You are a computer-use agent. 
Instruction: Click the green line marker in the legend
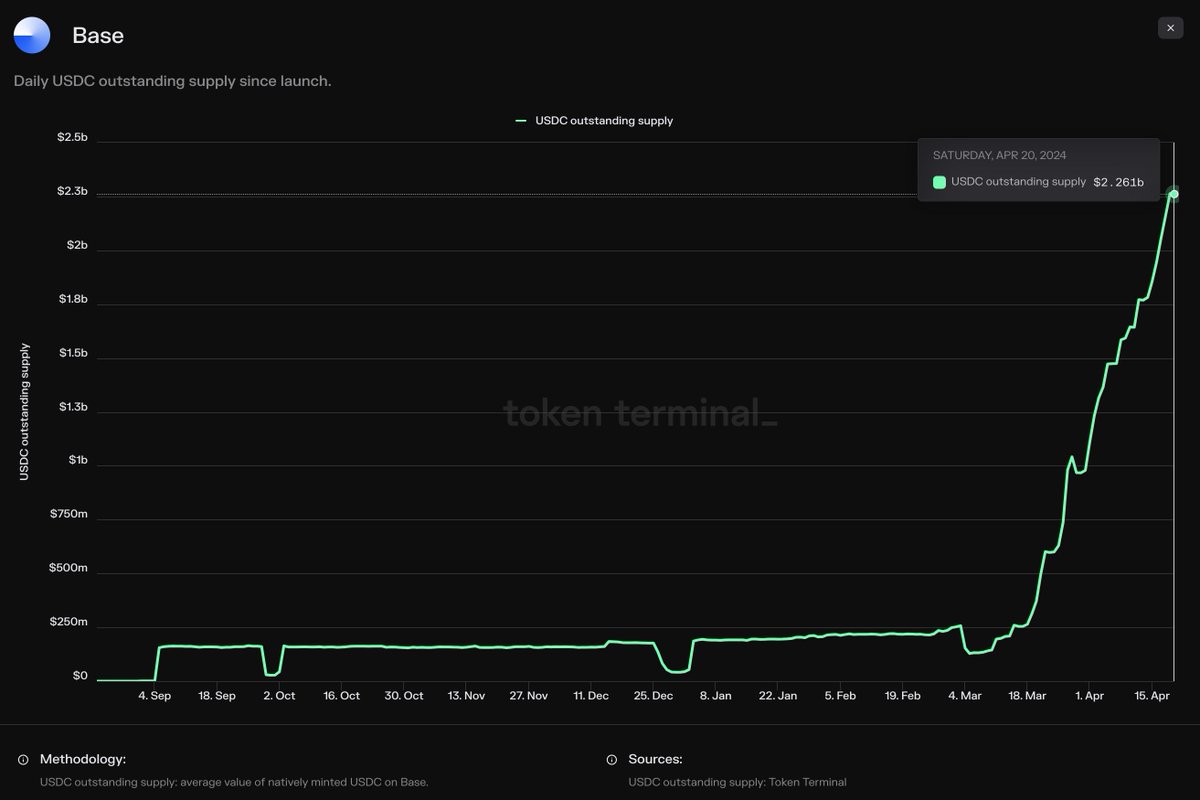pos(520,120)
